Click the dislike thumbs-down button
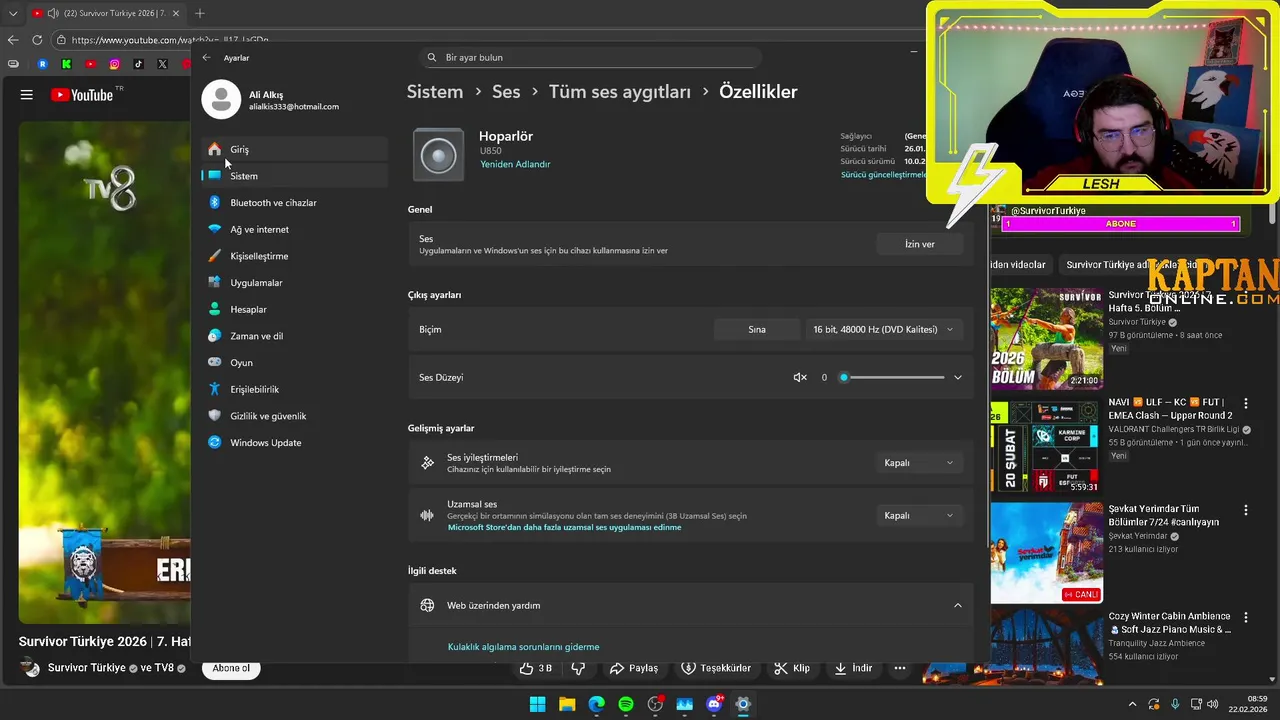 click(578, 668)
